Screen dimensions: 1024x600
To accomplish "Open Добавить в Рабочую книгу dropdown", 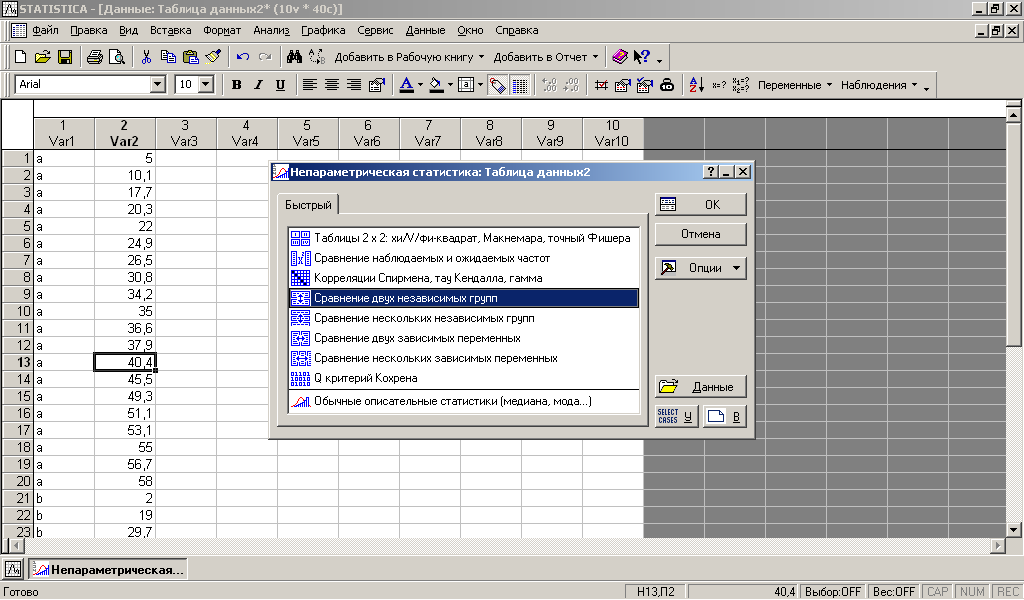I will [x=409, y=57].
